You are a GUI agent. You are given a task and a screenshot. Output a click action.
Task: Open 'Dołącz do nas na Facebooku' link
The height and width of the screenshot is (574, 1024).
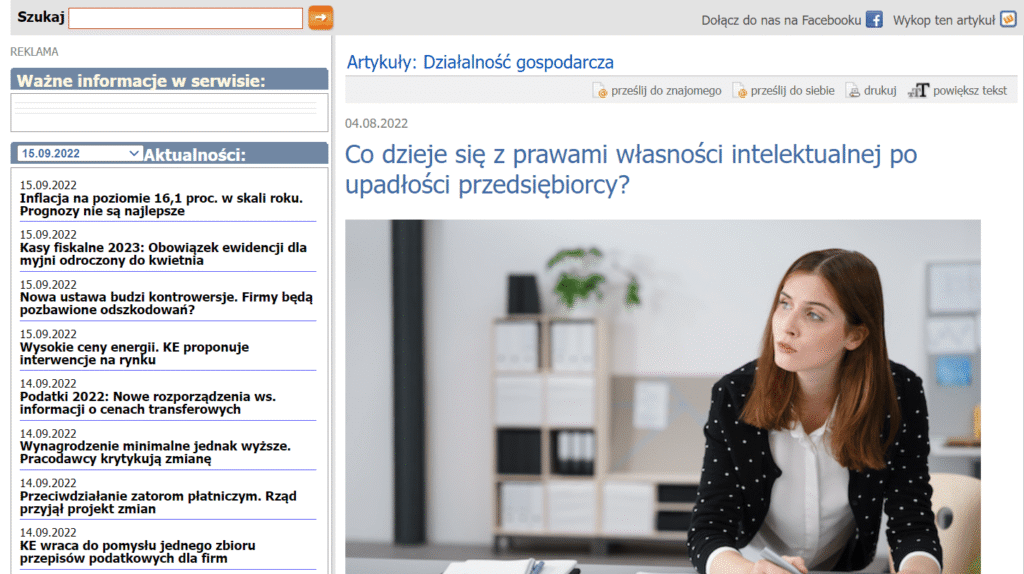point(781,20)
